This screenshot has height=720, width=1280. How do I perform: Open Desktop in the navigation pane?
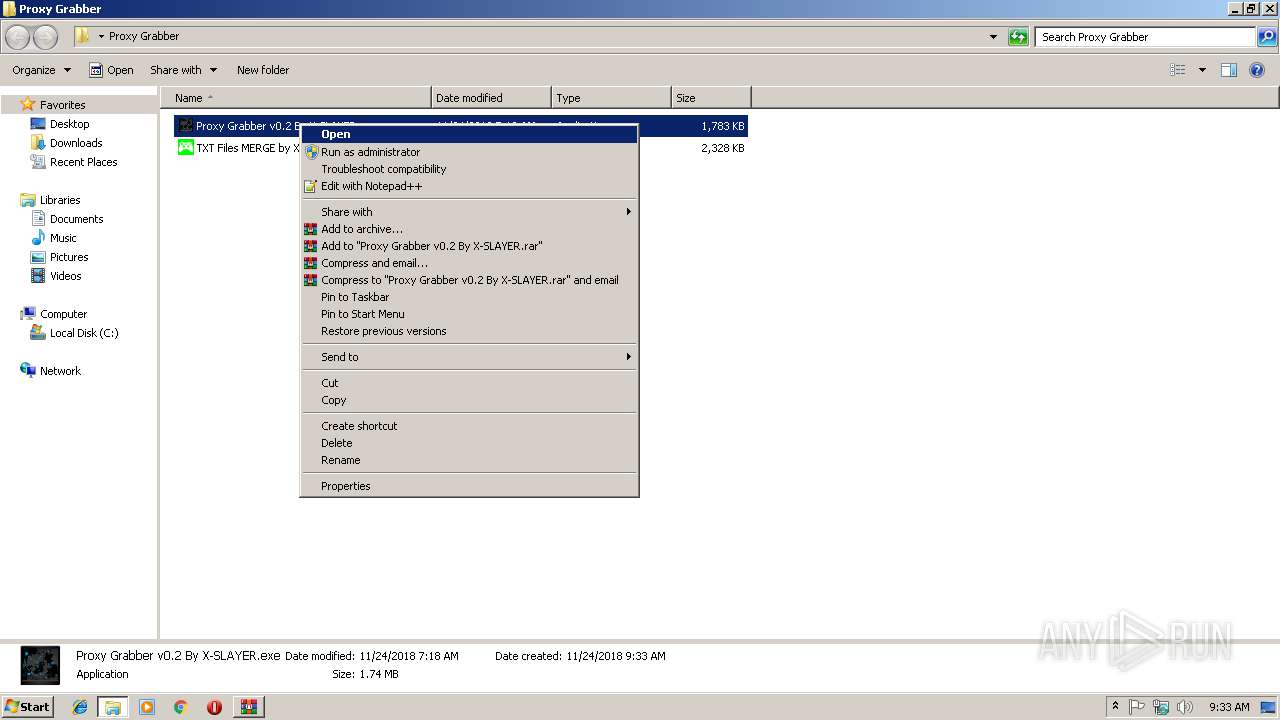69,124
